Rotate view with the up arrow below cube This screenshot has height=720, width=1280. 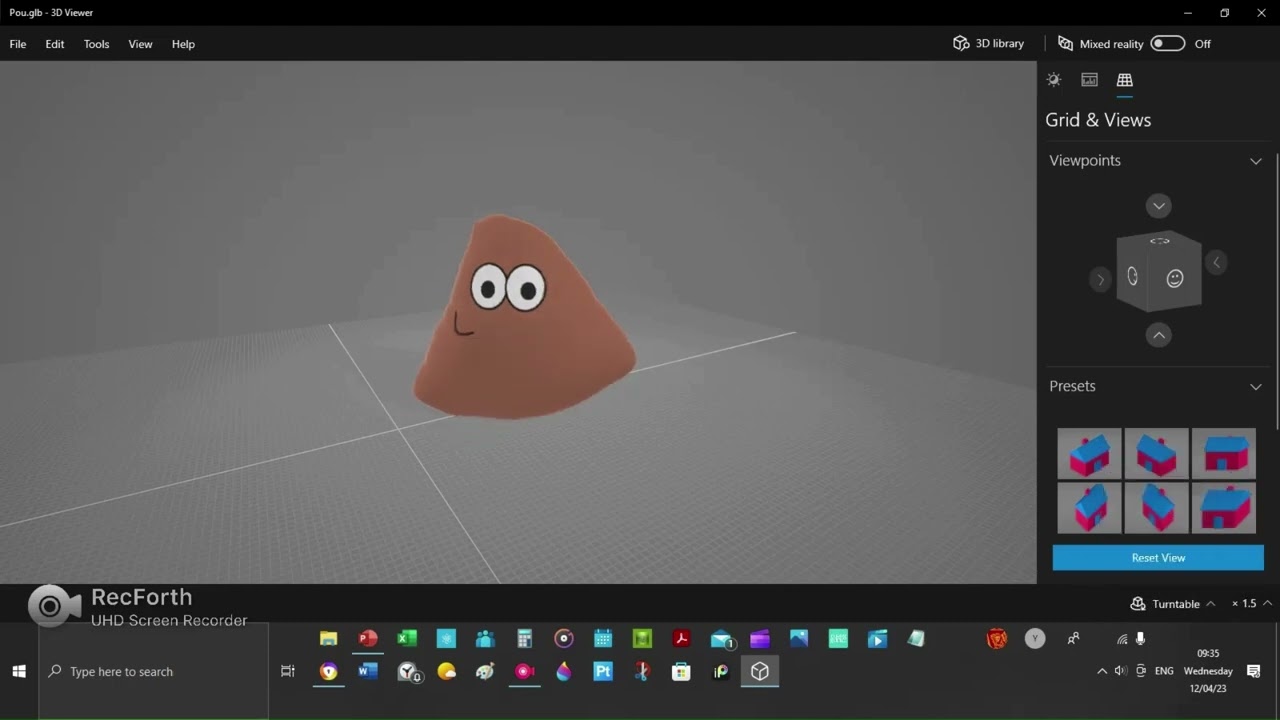[1159, 335]
